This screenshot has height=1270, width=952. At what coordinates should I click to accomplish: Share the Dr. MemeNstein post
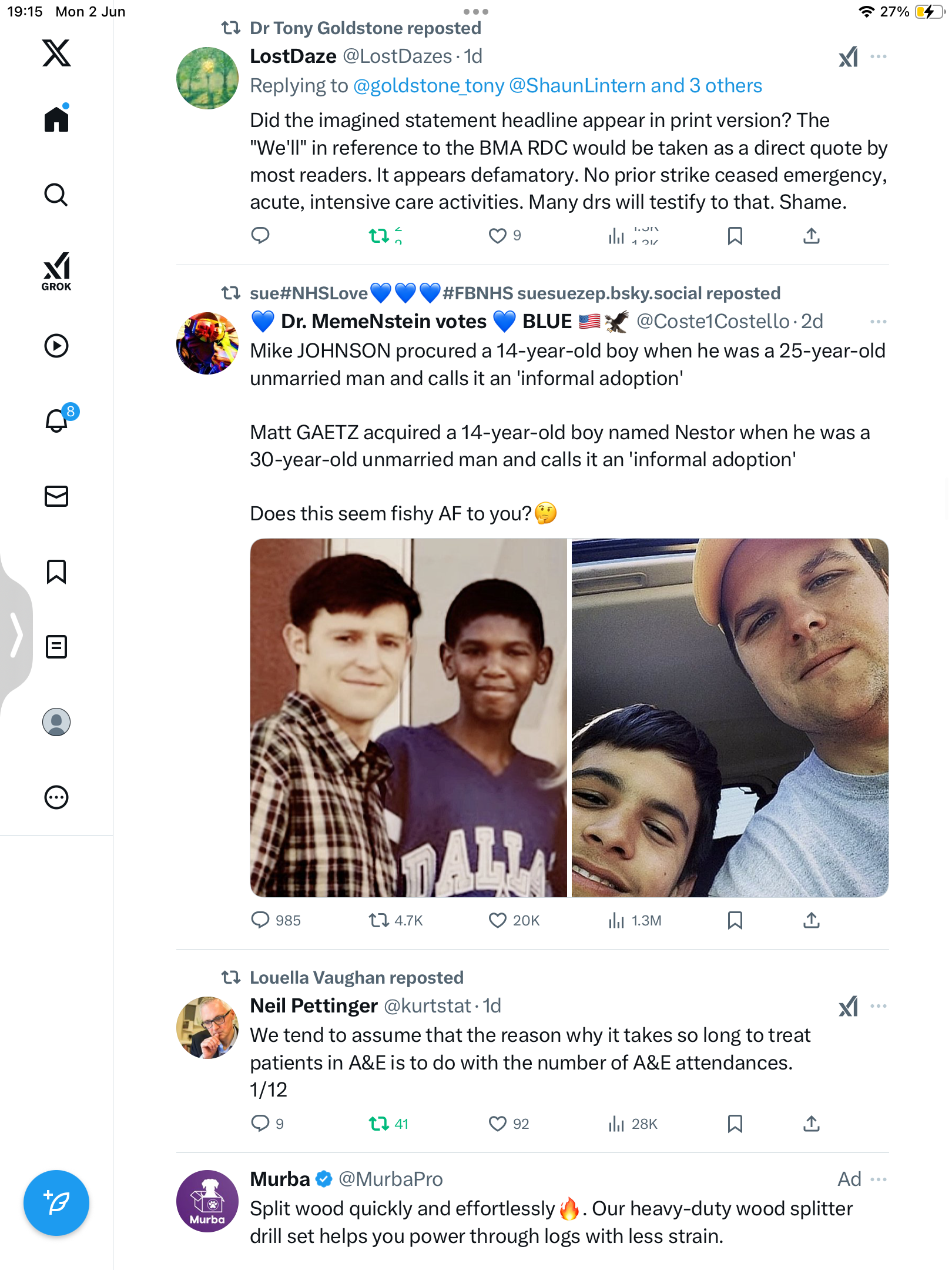(812, 920)
